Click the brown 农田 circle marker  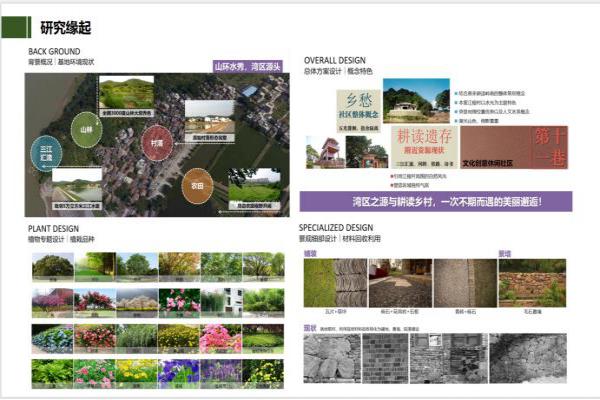pyautogui.click(x=197, y=186)
